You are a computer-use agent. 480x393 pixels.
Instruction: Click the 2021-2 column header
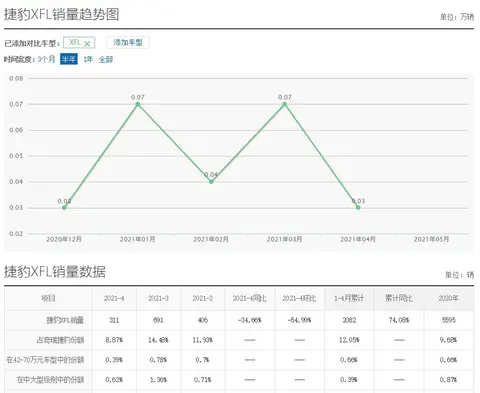click(x=203, y=298)
